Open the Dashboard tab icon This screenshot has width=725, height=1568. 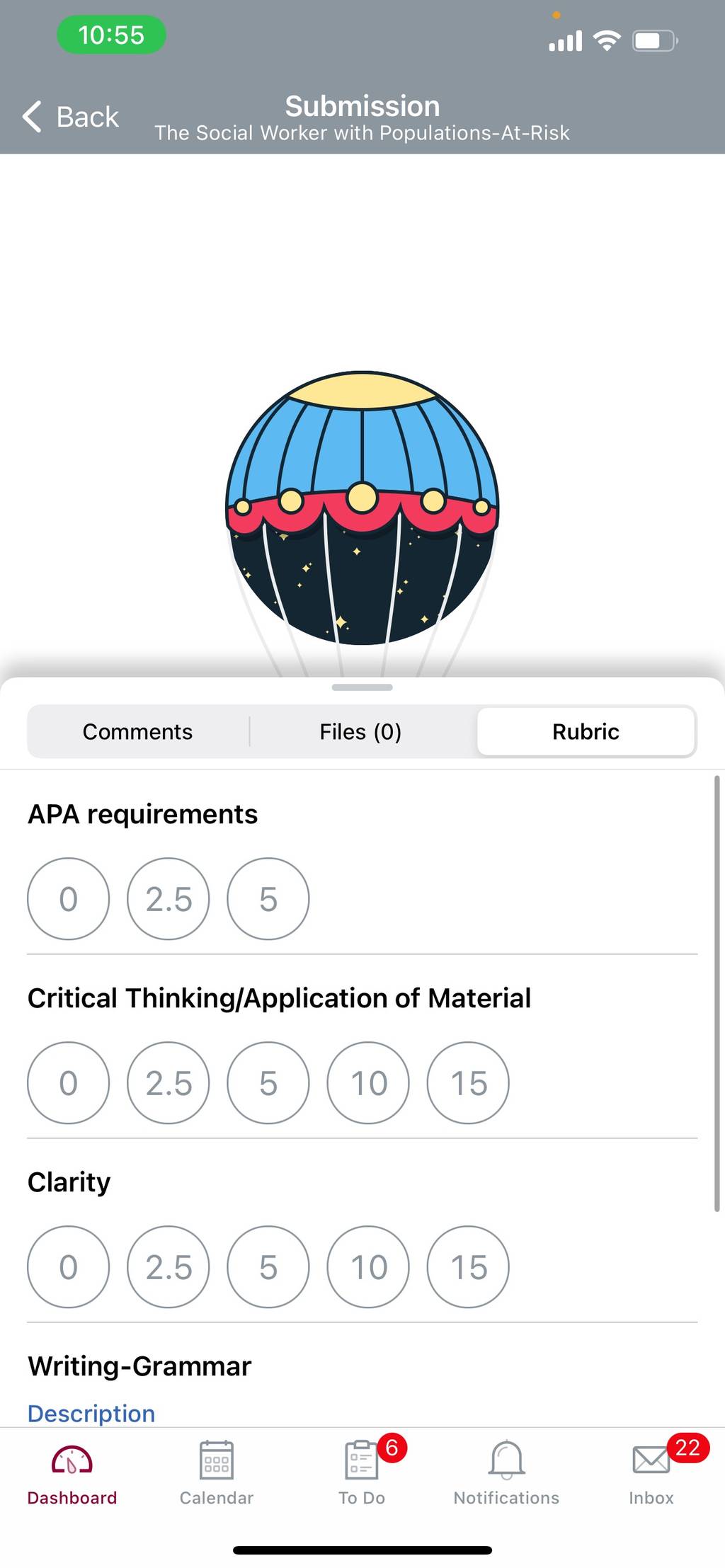pyautogui.click(x=72, y=1461)
